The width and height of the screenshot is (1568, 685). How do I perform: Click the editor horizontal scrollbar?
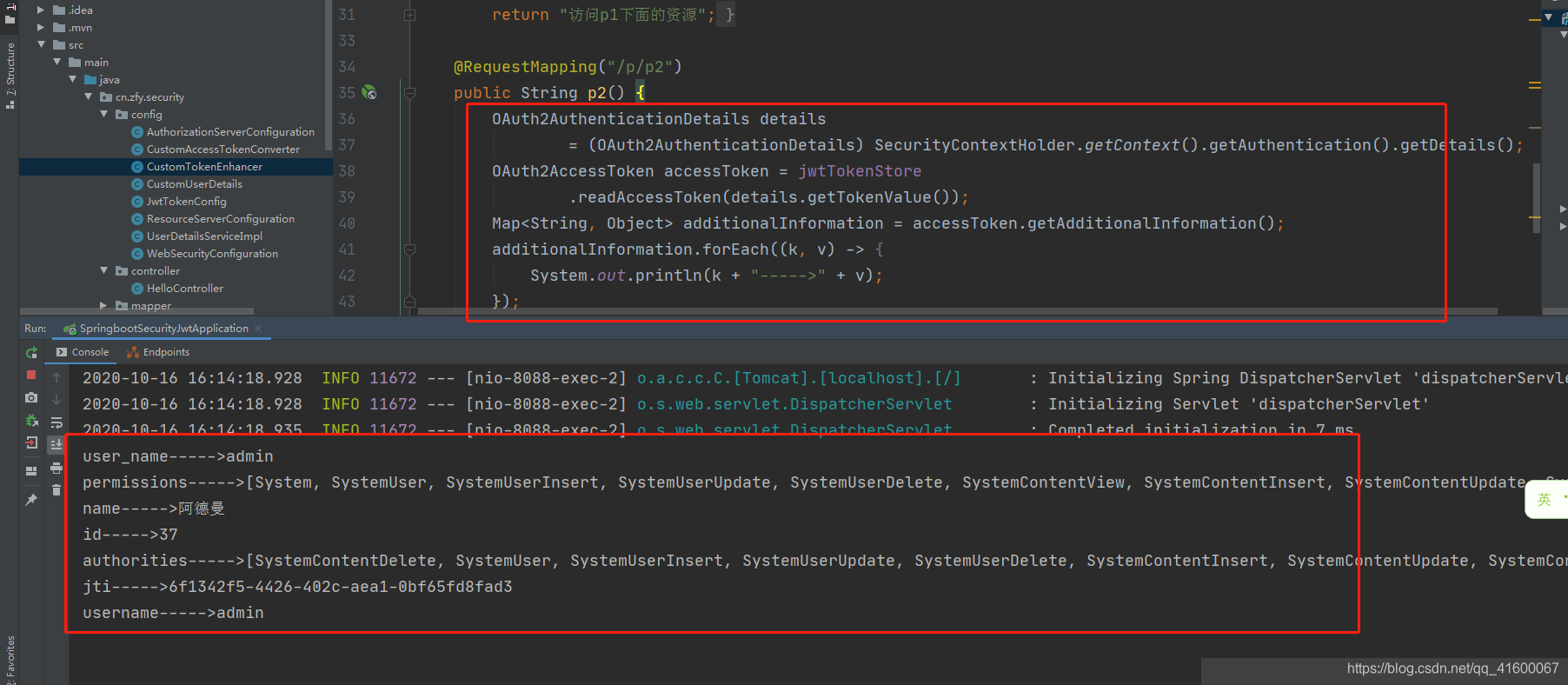957,310
